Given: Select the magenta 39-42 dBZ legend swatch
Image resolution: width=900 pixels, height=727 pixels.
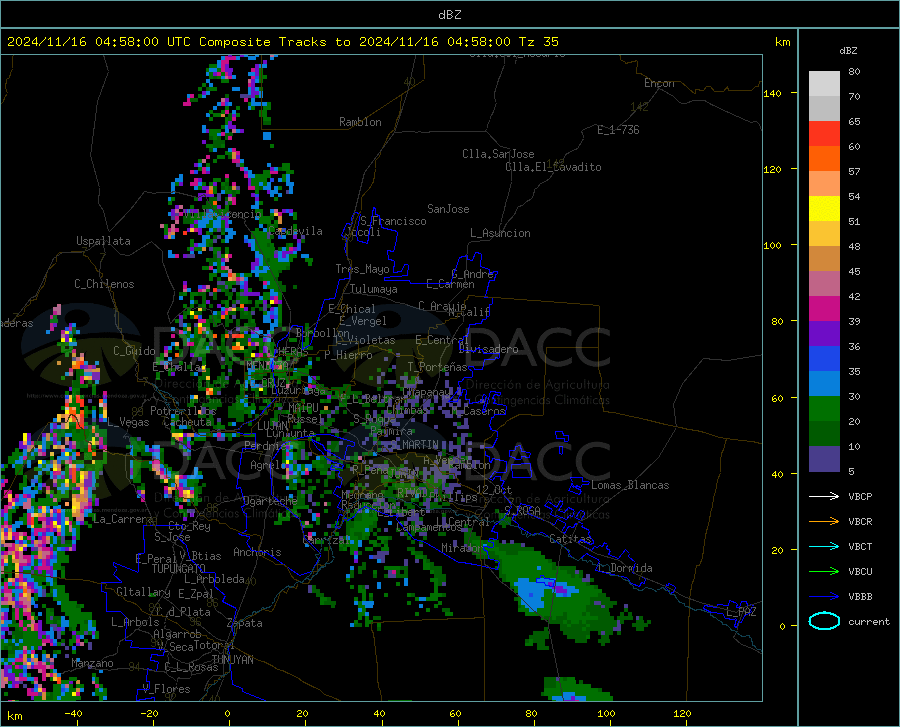Looking at the screenshot, I should point(824,309).
